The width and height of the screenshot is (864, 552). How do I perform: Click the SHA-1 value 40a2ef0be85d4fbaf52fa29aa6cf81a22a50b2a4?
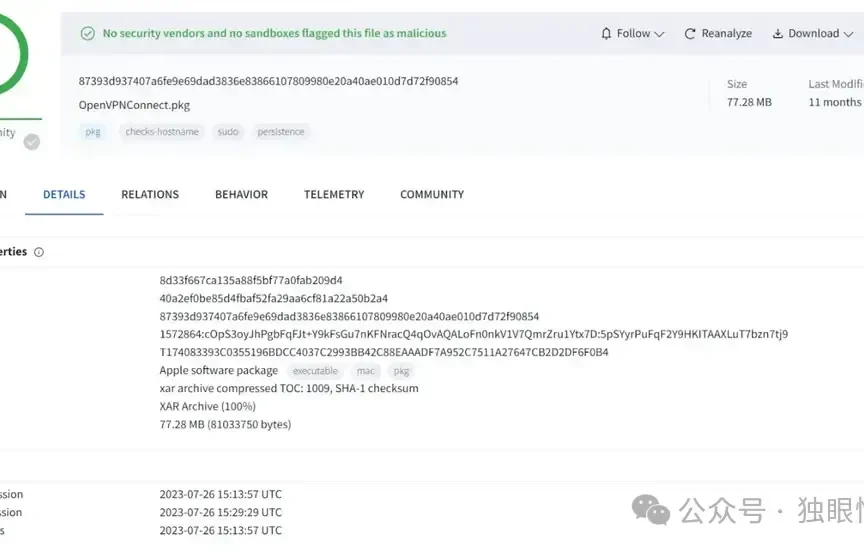pos(273,299)
